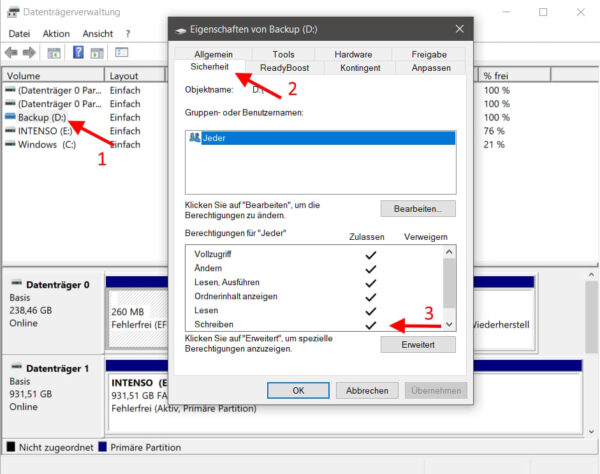Click the group icon next to Jeder
600x474 pixels.
coord(195,137)
